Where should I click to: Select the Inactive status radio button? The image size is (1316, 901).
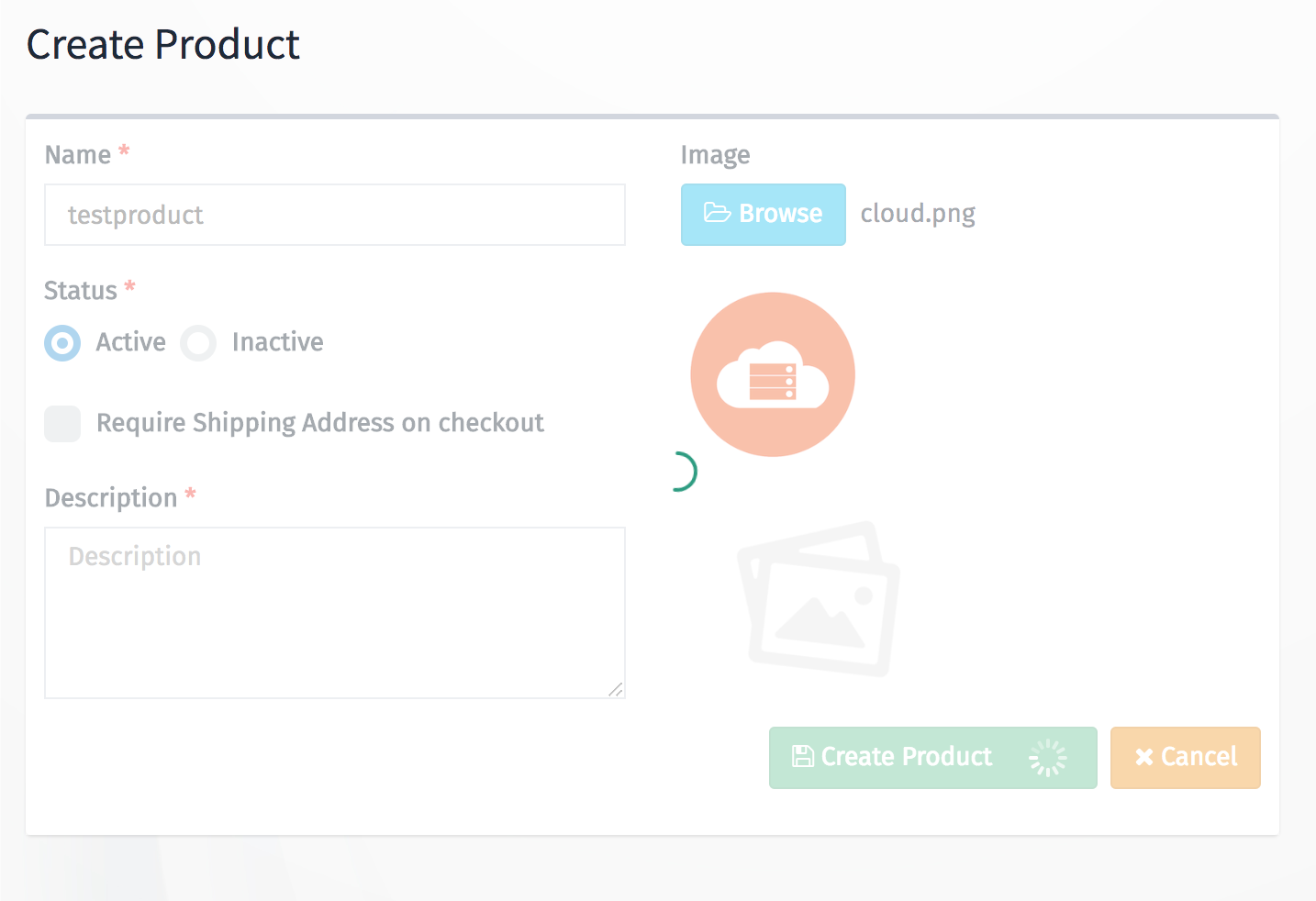pos(198,343)
